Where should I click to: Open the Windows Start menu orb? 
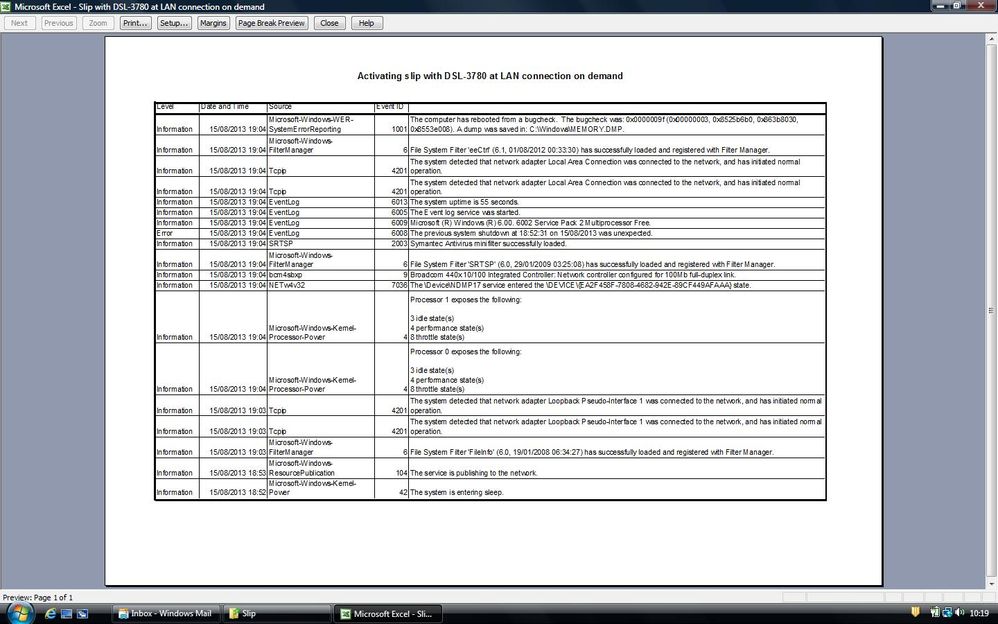(19, 613)
